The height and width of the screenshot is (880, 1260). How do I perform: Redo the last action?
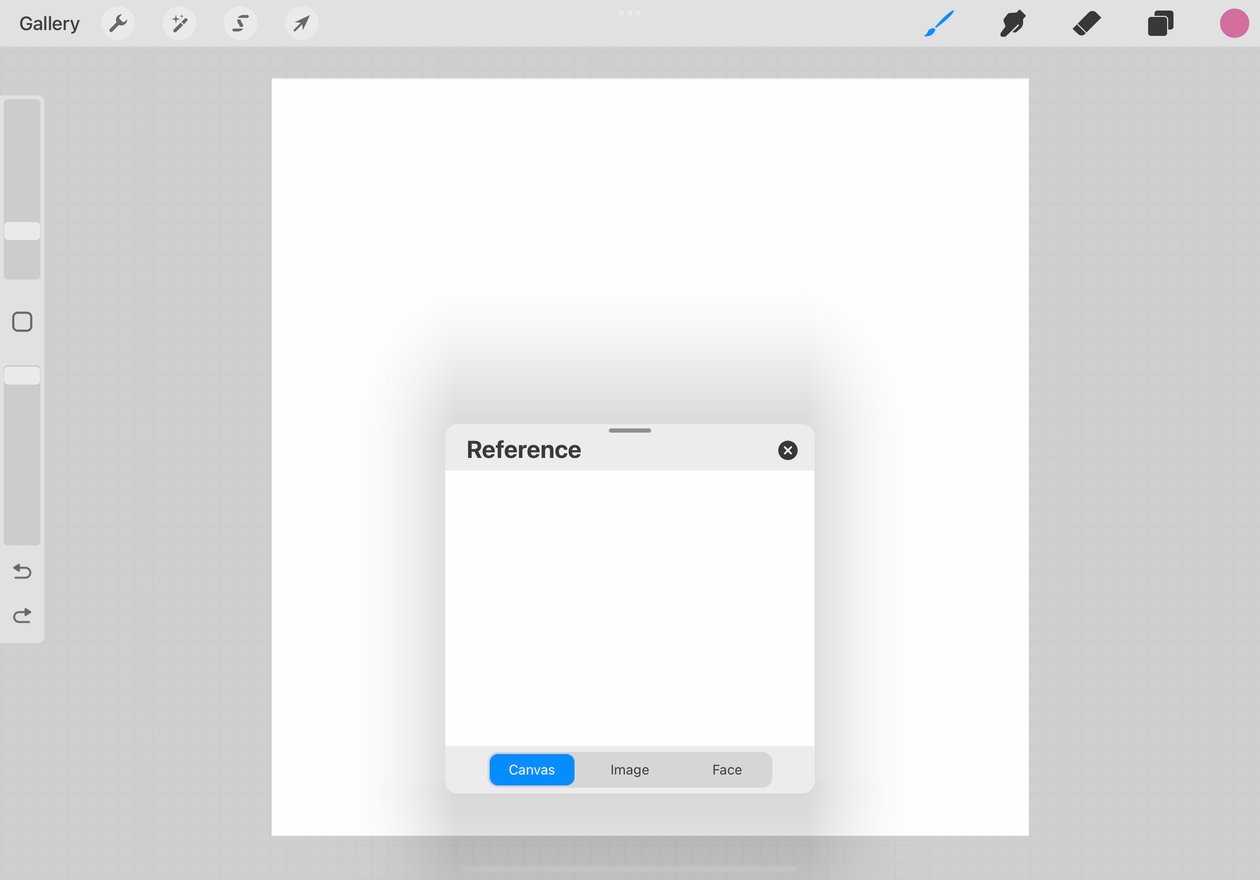tap(22, 616)
